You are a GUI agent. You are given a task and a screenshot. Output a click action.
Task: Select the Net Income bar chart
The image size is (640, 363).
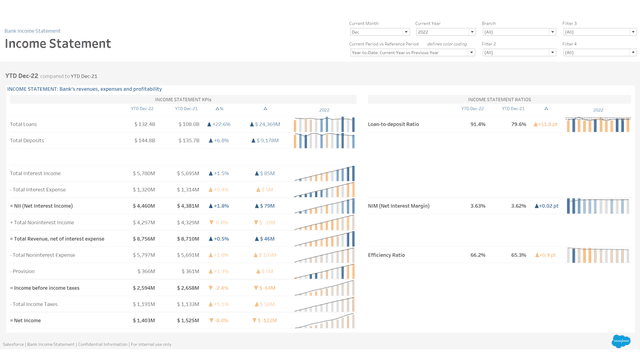[x=324, y=321]
